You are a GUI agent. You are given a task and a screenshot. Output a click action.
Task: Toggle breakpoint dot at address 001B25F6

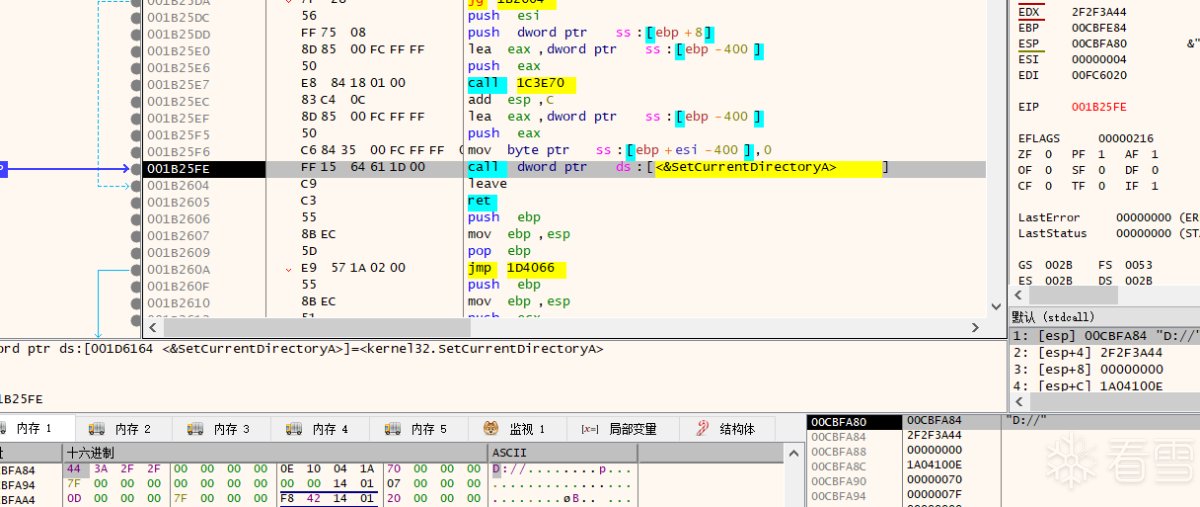coord(136,152)
